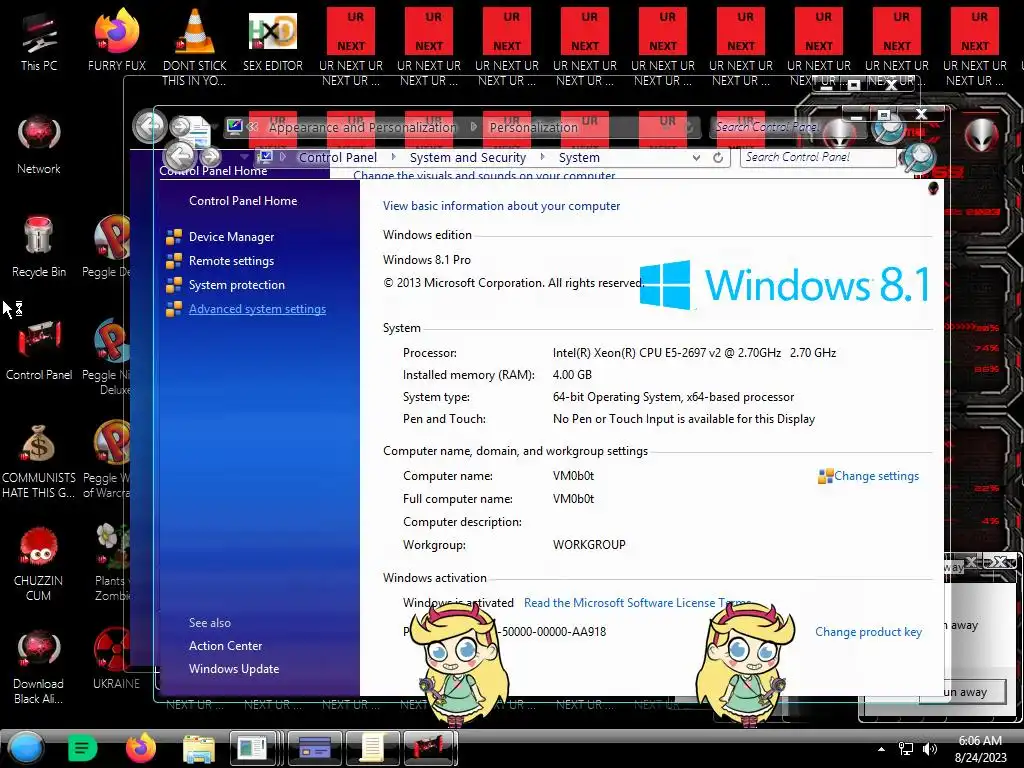Open System protection
This screenshot has width=1024, height=768.
click(x=236, y=285)
